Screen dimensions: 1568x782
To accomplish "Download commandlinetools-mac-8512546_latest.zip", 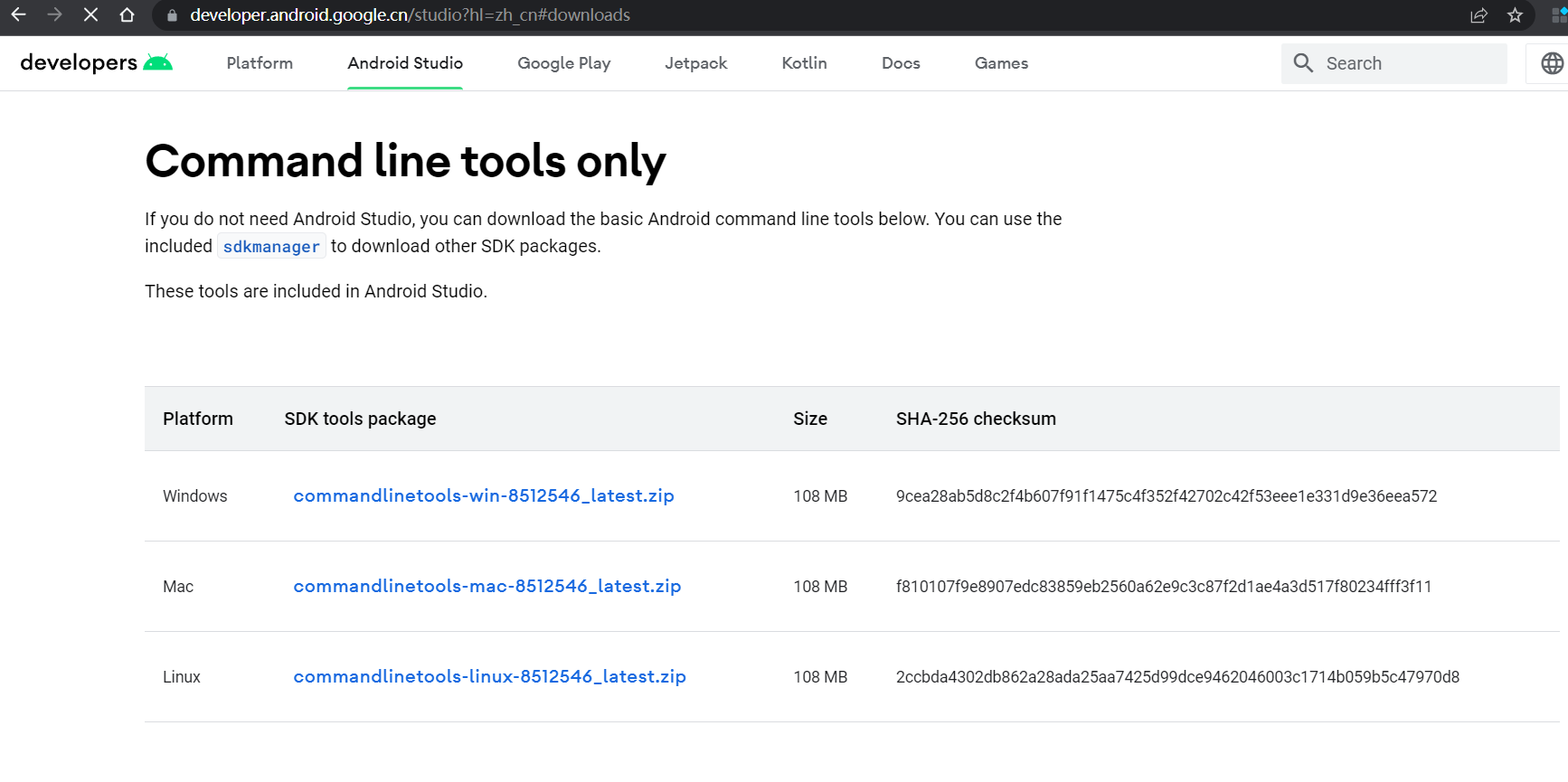I will point(487,586).
